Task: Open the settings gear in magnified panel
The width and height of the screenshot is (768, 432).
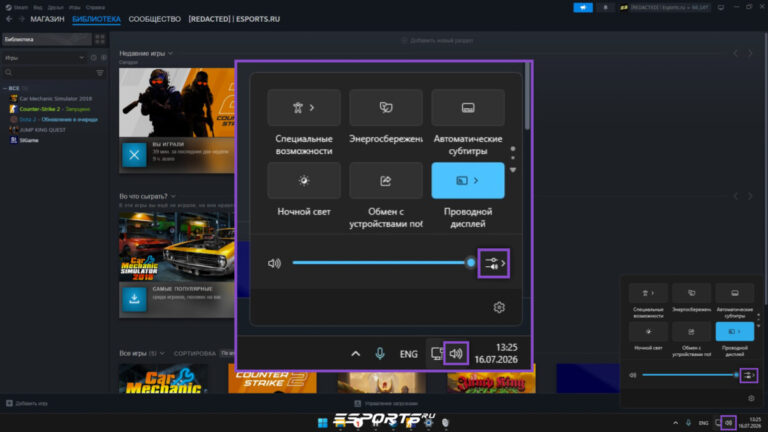Action: [499, 307]
